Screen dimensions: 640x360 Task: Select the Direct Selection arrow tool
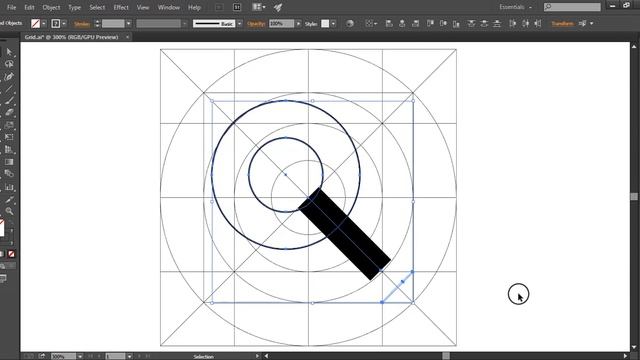click(9, 52)
